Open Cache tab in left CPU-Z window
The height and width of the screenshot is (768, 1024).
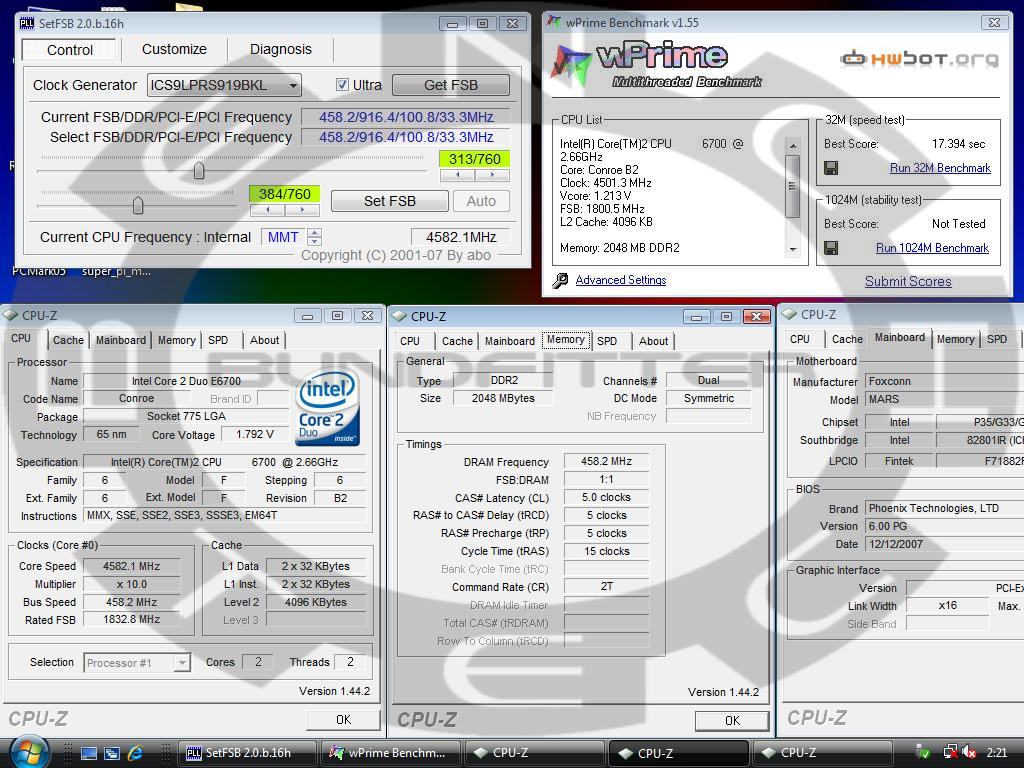68,340
